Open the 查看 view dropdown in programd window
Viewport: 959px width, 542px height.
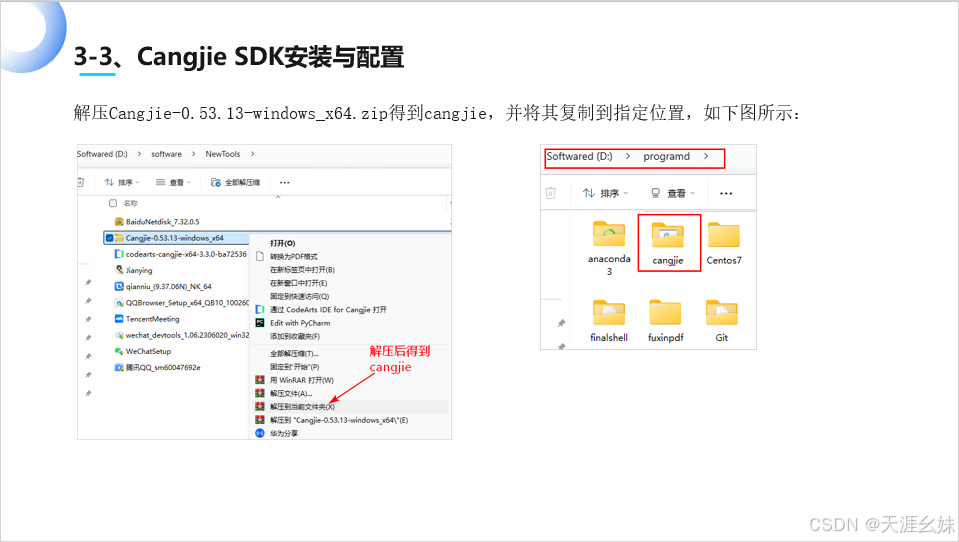point(673,193)
